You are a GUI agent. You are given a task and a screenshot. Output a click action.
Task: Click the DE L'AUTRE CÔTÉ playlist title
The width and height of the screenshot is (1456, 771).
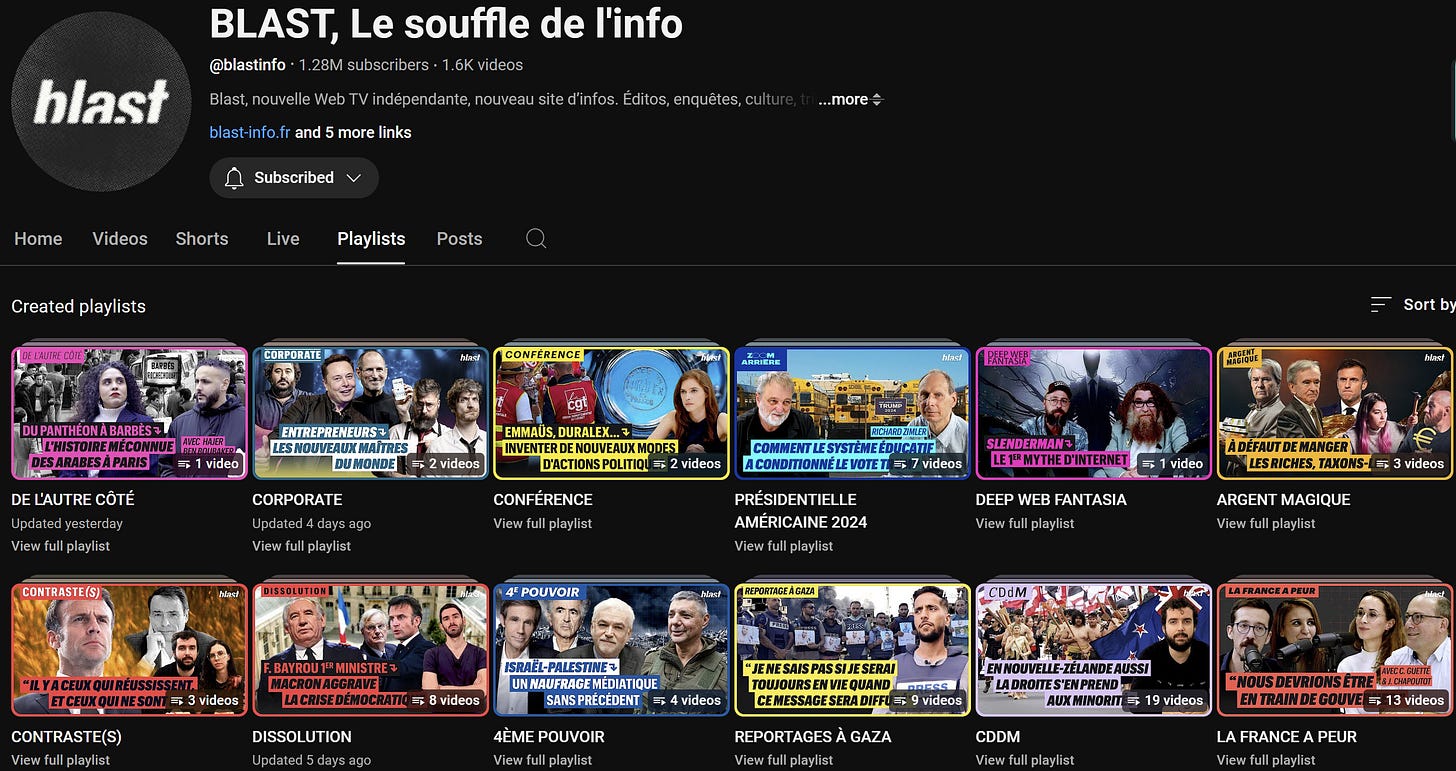click(73, 499)
